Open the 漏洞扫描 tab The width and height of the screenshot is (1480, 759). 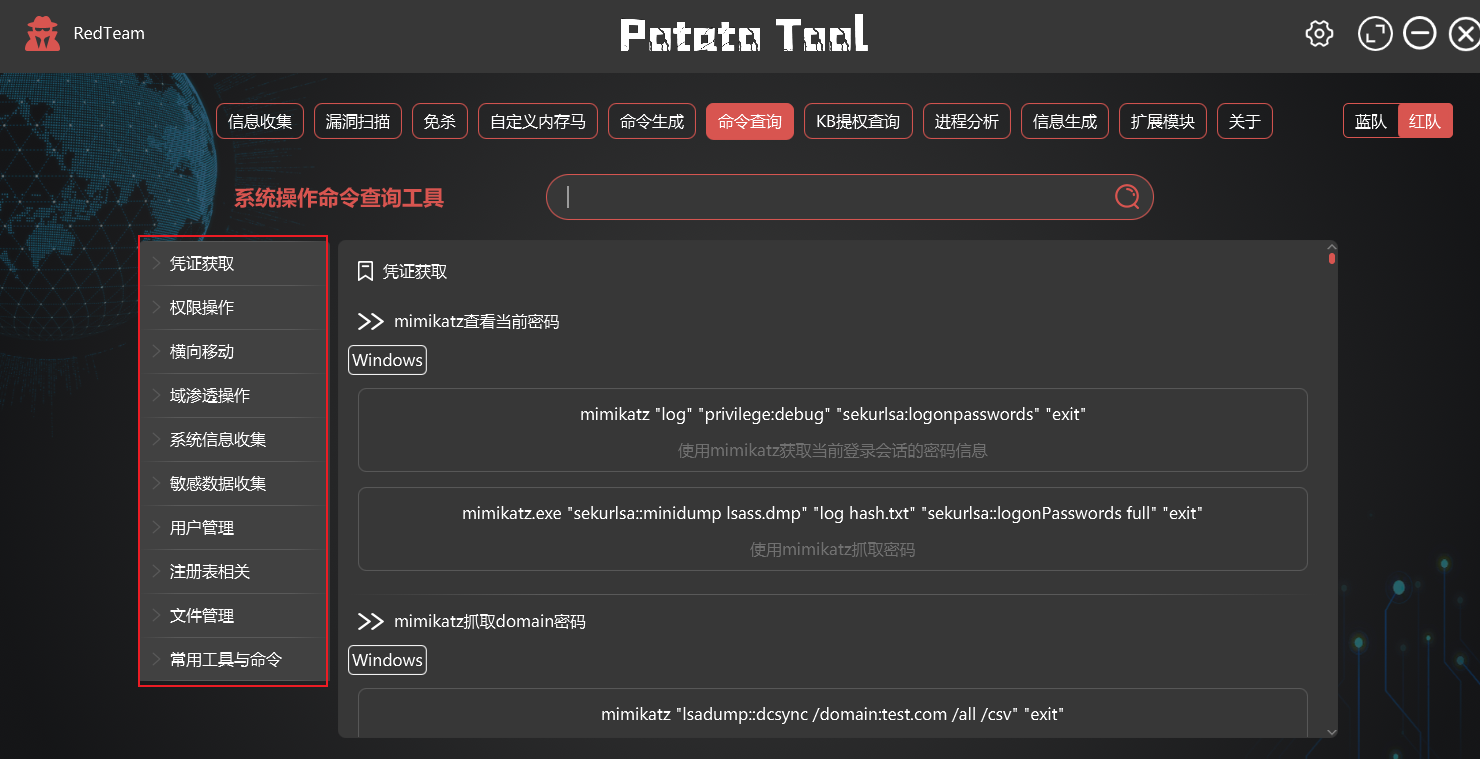[358, 122]
